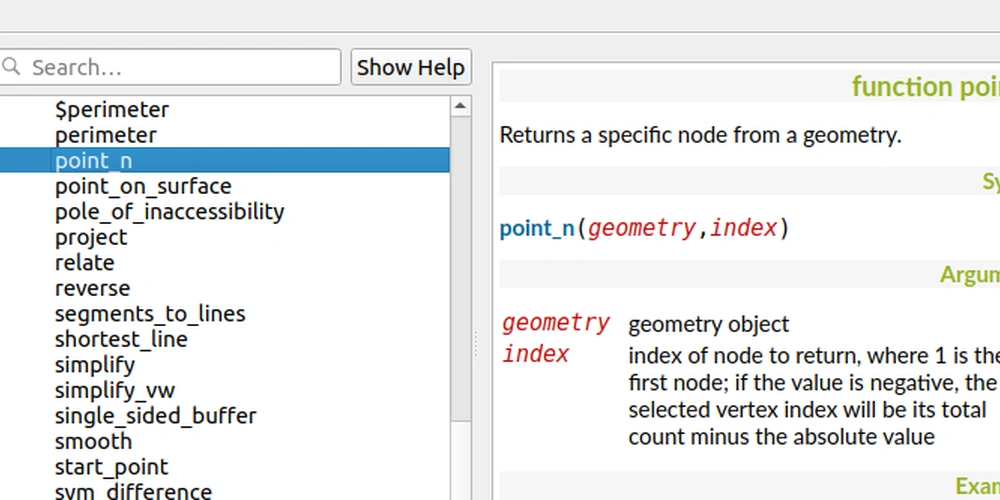Select perimeter in the function list
The image size is (1000, 500).
click(x=105, y=135)
